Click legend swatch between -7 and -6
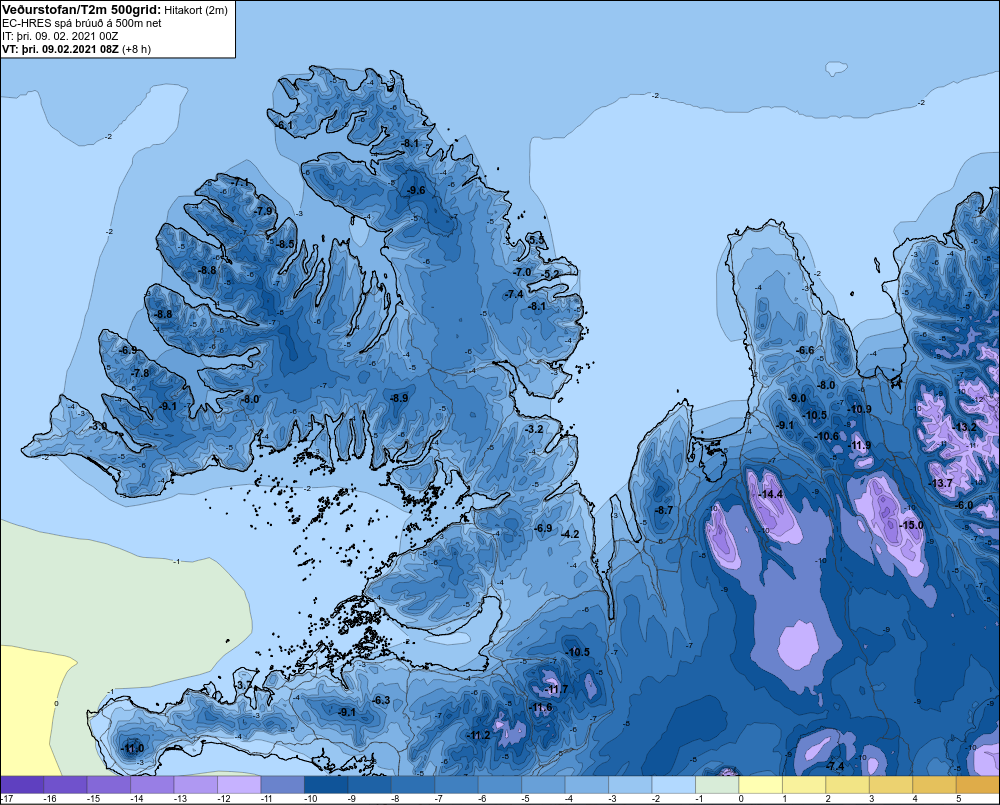The height and width of the screenshot is (805, 1000). click(457, 785)
